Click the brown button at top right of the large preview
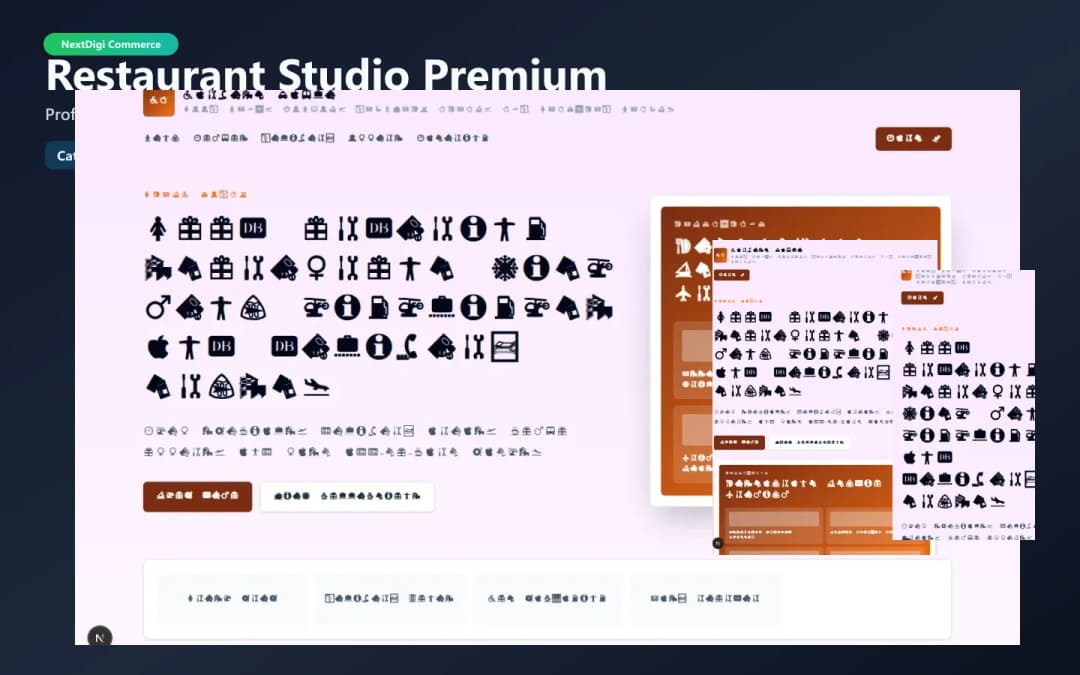 [x=913, y=138]
